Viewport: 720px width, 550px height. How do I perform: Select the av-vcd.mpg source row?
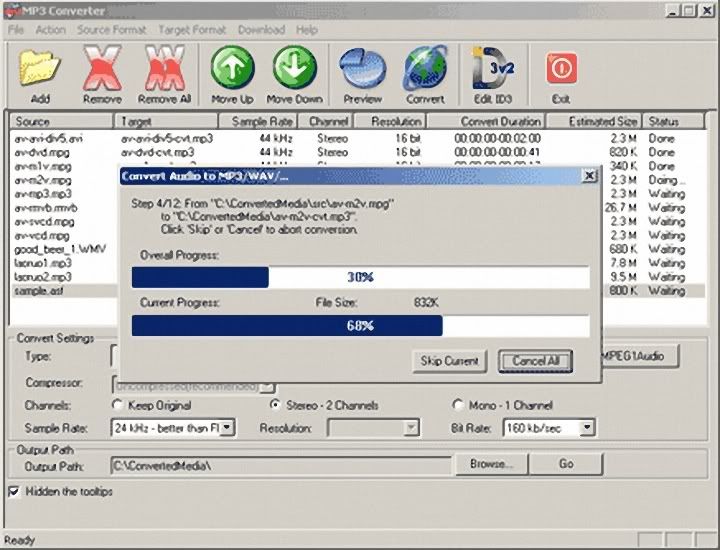42,236
